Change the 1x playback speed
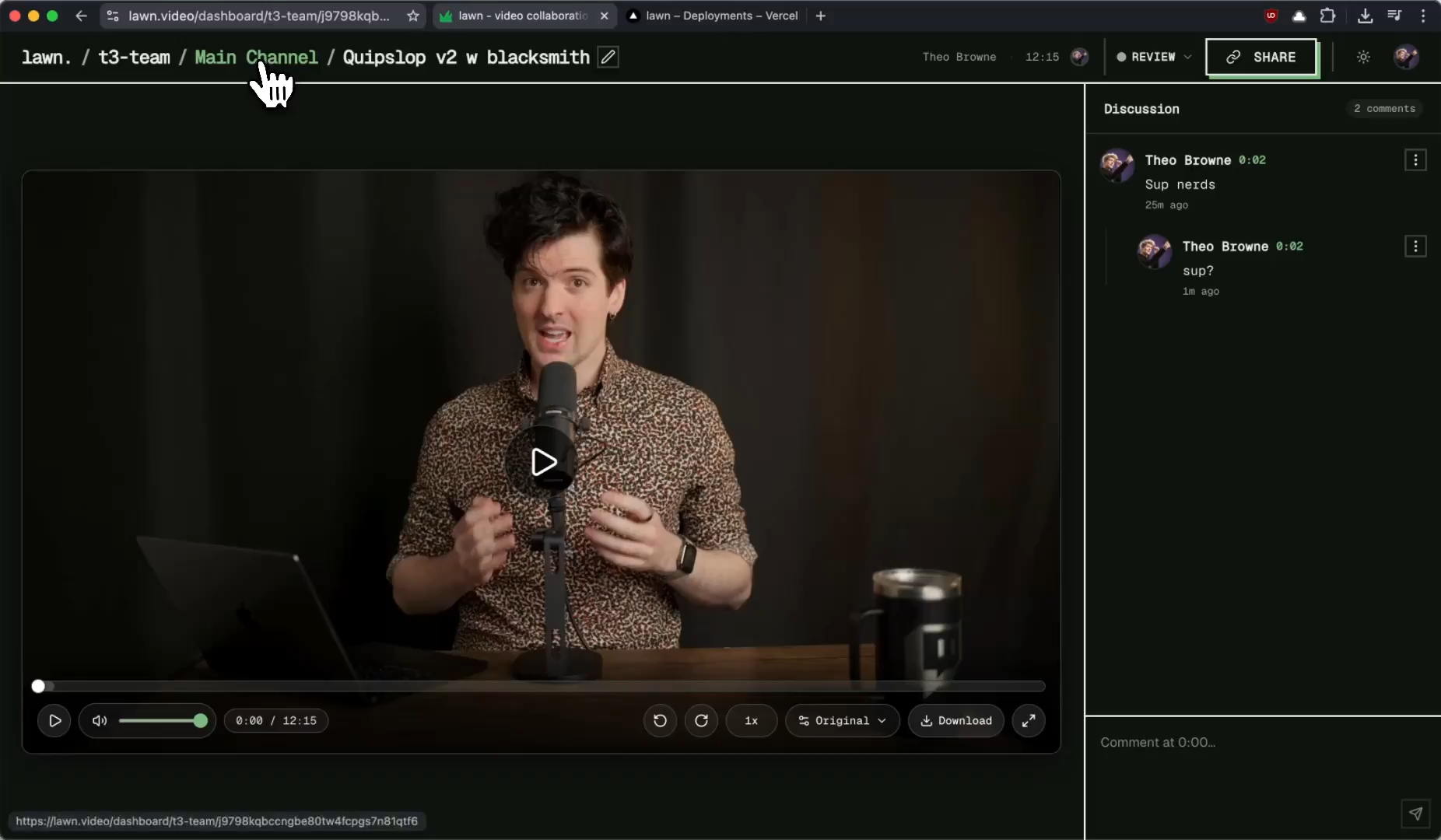Screen dimensions: 1441x840 click(751, 720)
